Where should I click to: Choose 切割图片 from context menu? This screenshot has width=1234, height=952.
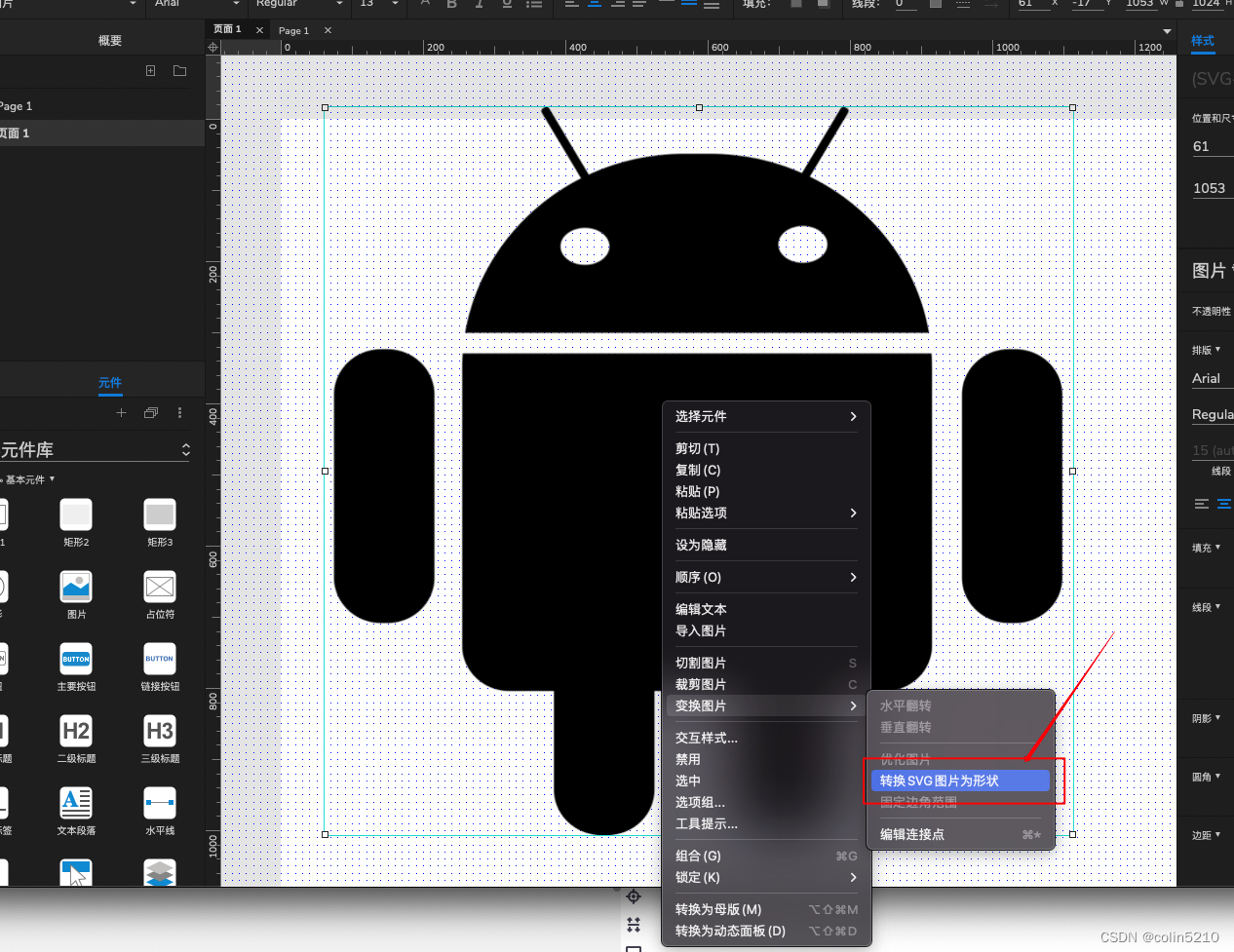point(766,663)
